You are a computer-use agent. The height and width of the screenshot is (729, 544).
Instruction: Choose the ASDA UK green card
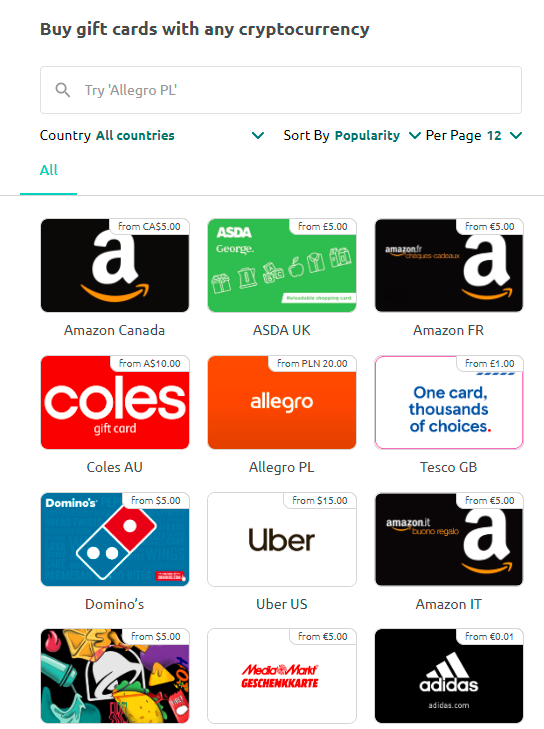(x=282, y=265)
